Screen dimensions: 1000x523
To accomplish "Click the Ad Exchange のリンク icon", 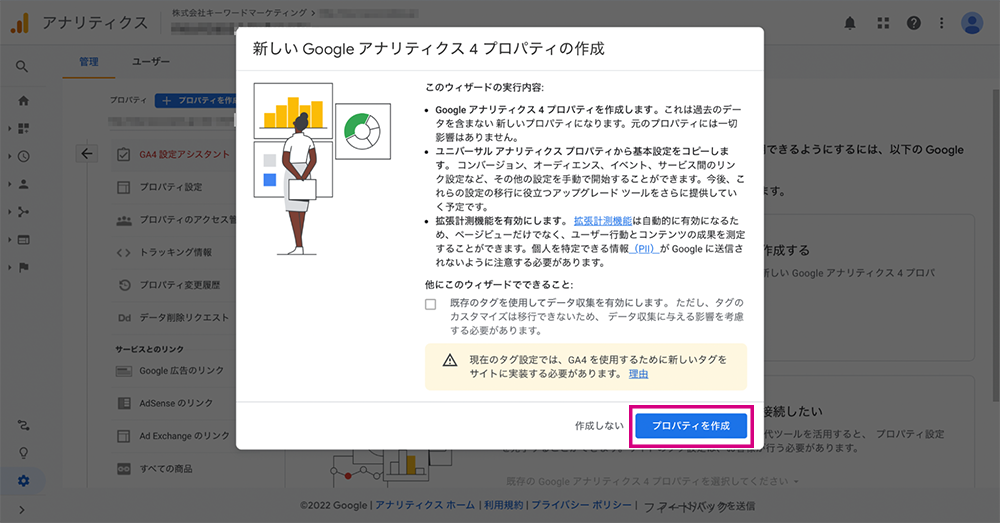I will coord(124,436).
